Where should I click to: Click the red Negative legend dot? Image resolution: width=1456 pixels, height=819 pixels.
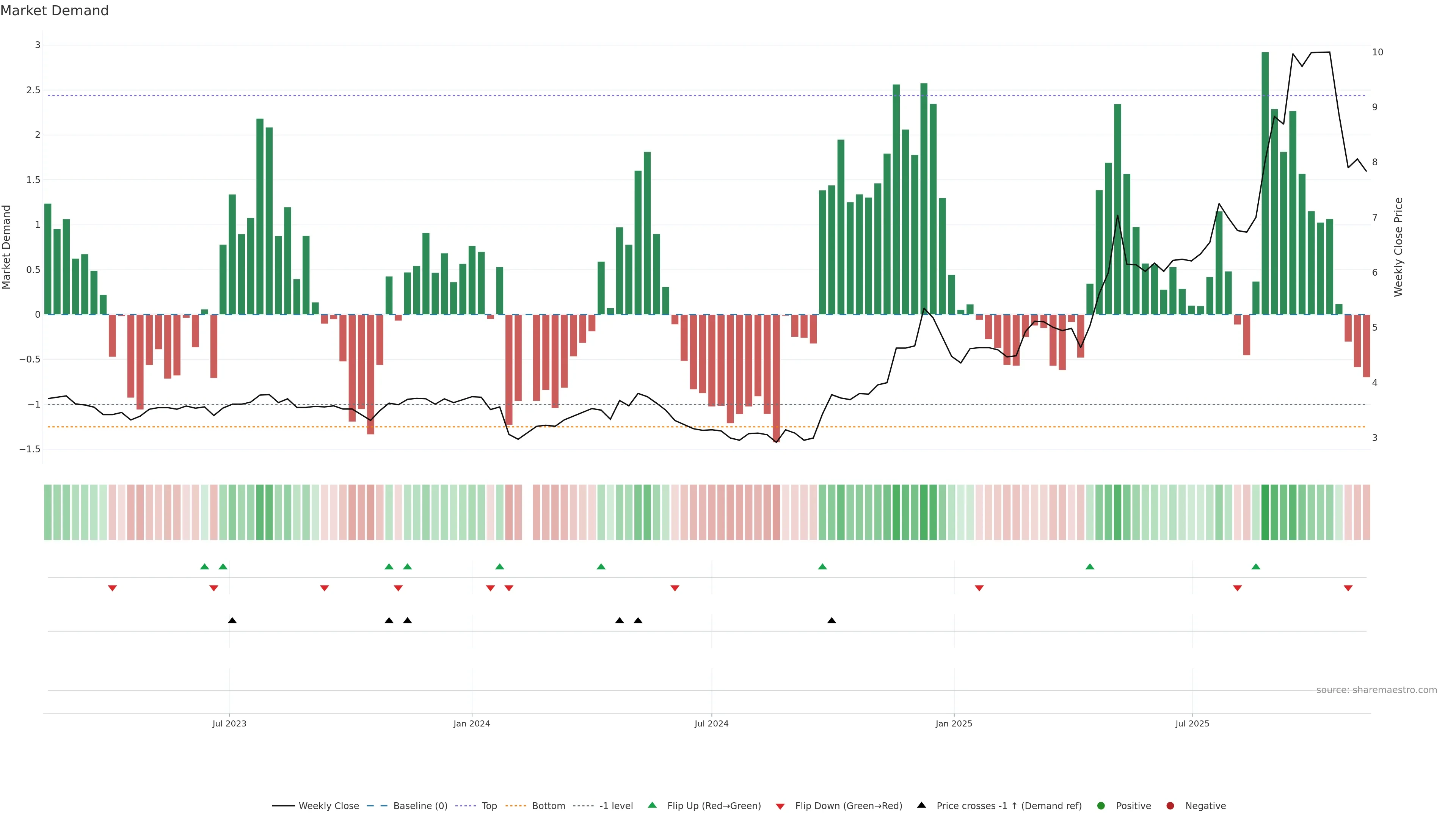point(1170,806)
